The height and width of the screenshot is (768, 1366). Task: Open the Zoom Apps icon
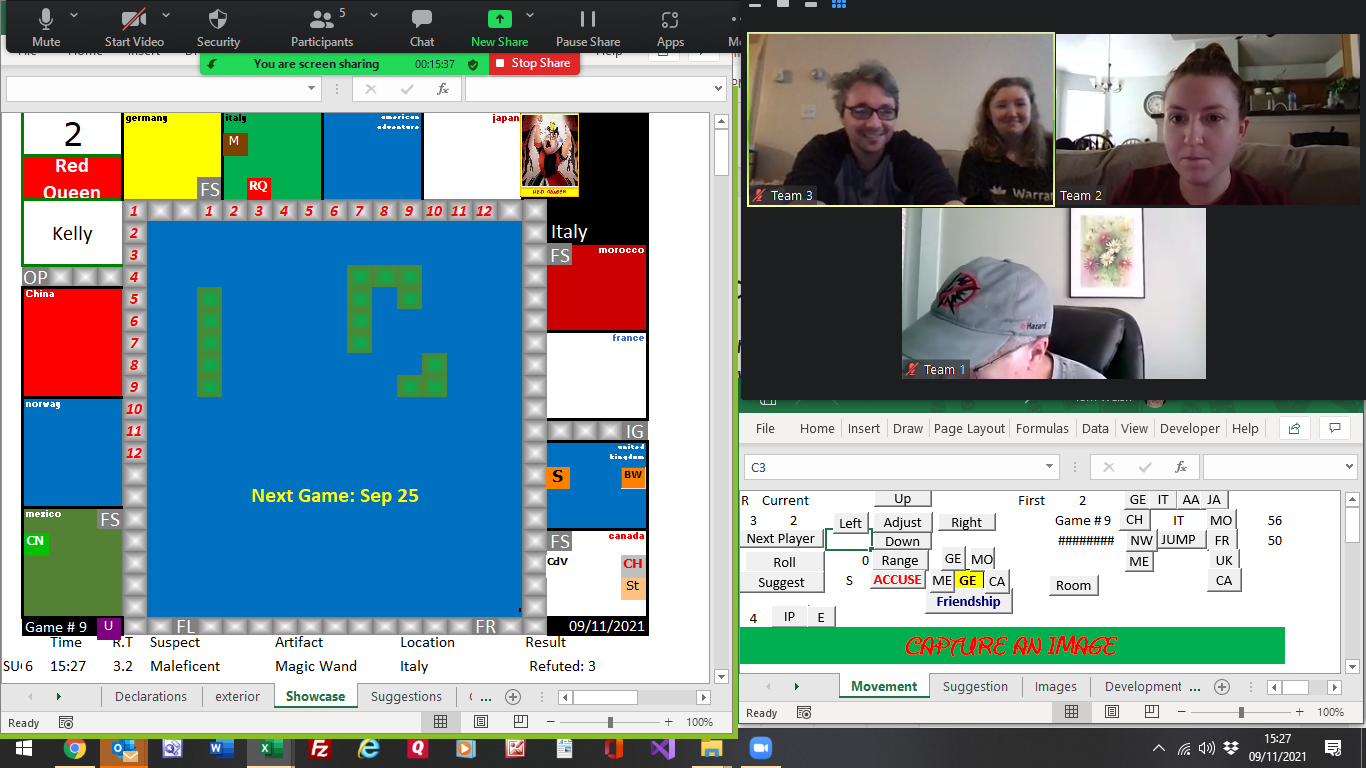(x=670, y=20)
